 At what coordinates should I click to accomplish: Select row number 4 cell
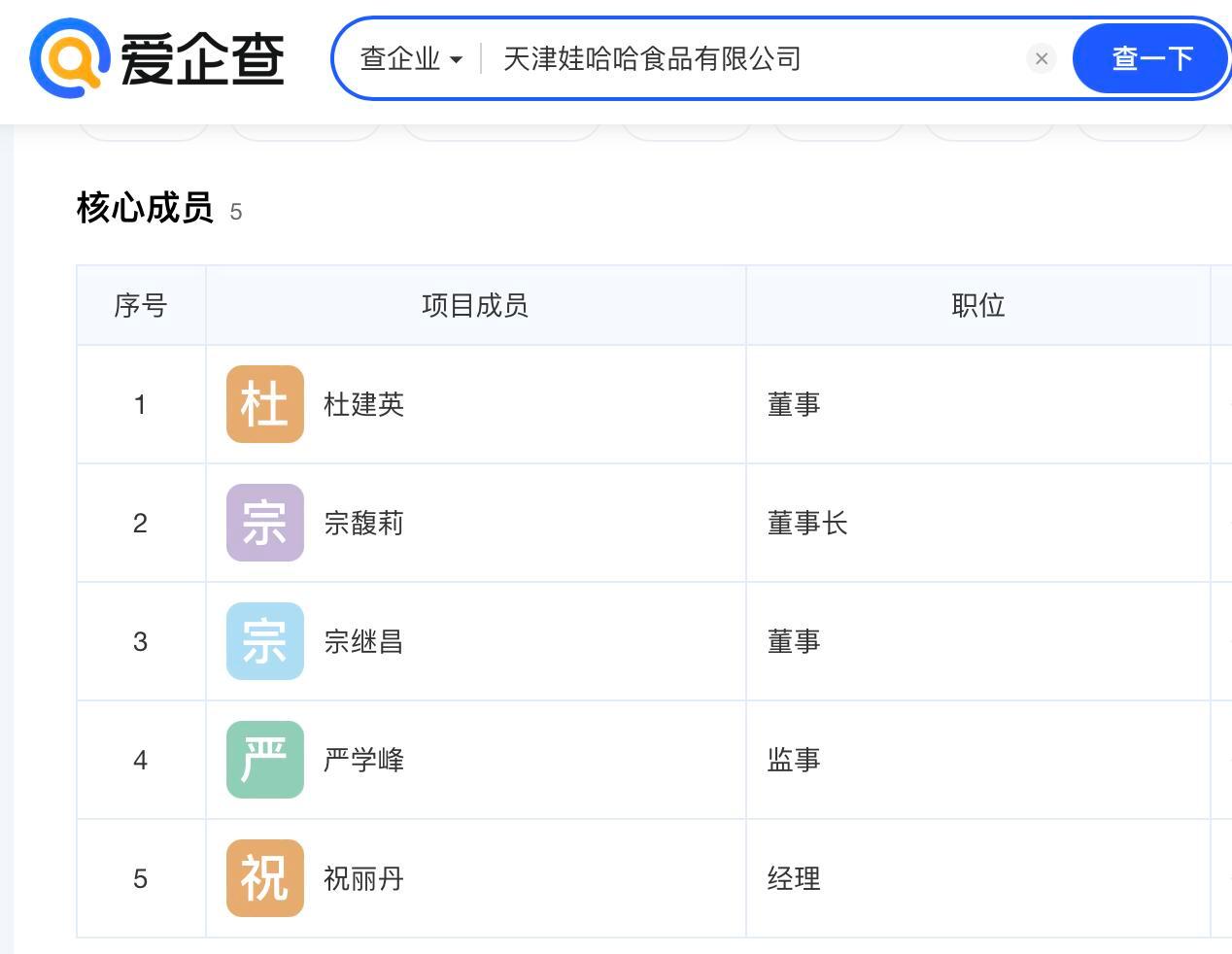coord(141,760)
